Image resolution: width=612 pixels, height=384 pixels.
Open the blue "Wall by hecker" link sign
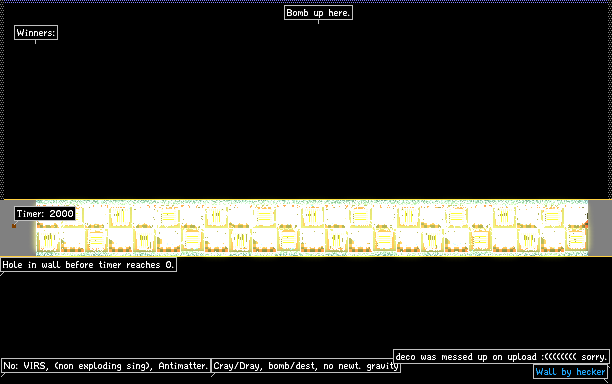coord(571,372)
